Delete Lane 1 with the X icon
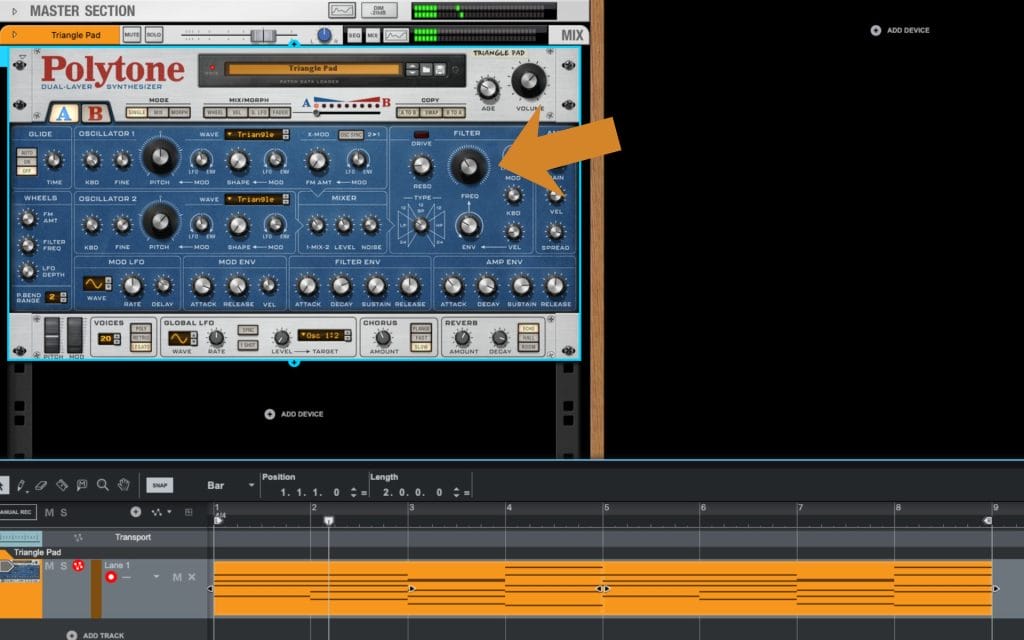 (192, 577)
